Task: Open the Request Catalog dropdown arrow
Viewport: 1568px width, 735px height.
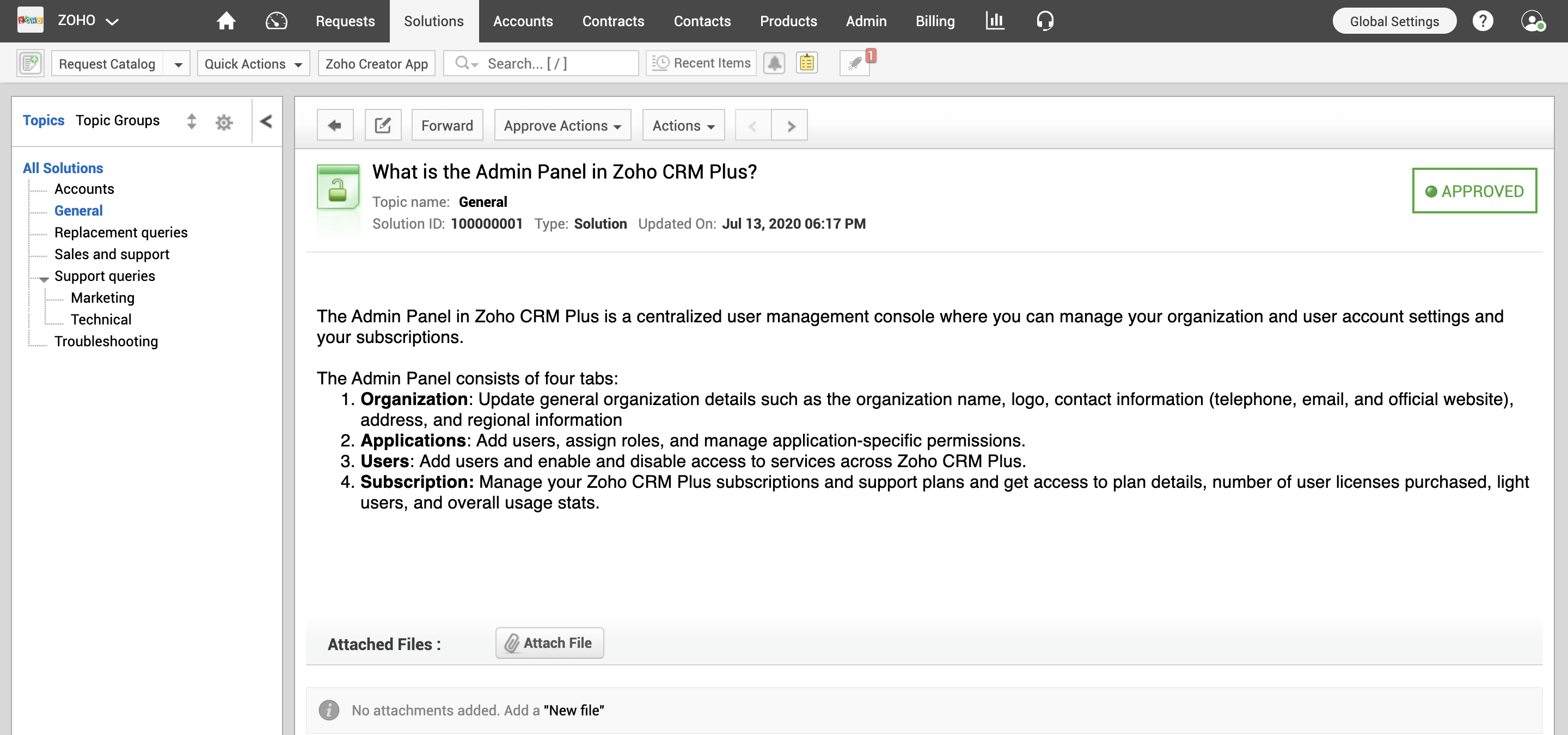Action: click(177, 64)
